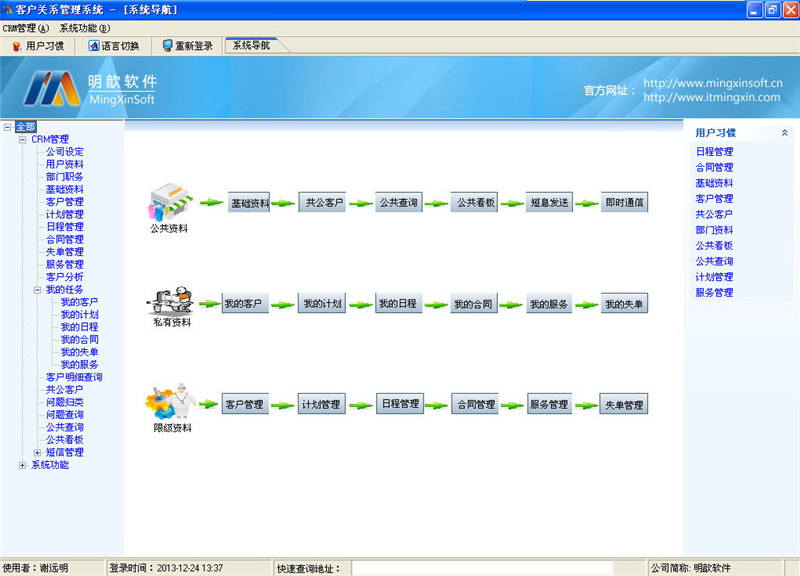Open 我的计划 flow button
This screenshot has width=800, height=576.
coord(322,304)
